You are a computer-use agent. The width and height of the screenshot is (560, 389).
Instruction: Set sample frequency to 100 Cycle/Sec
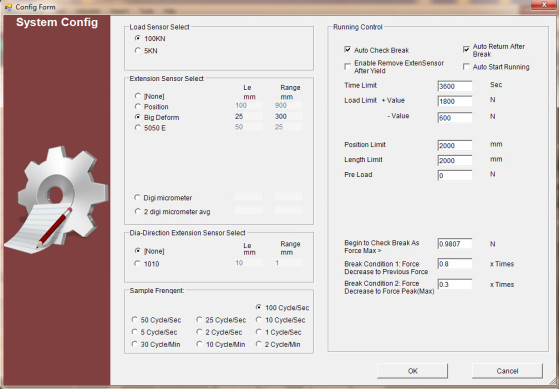point(259,307)
